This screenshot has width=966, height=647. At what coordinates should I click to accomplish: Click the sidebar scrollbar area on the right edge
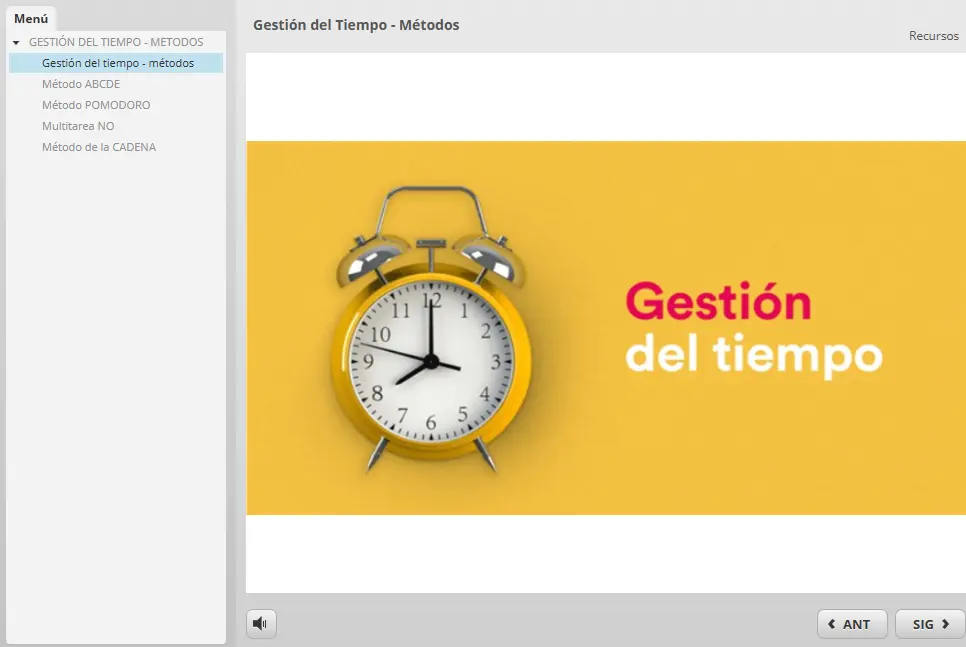click(x=231, y=300)
